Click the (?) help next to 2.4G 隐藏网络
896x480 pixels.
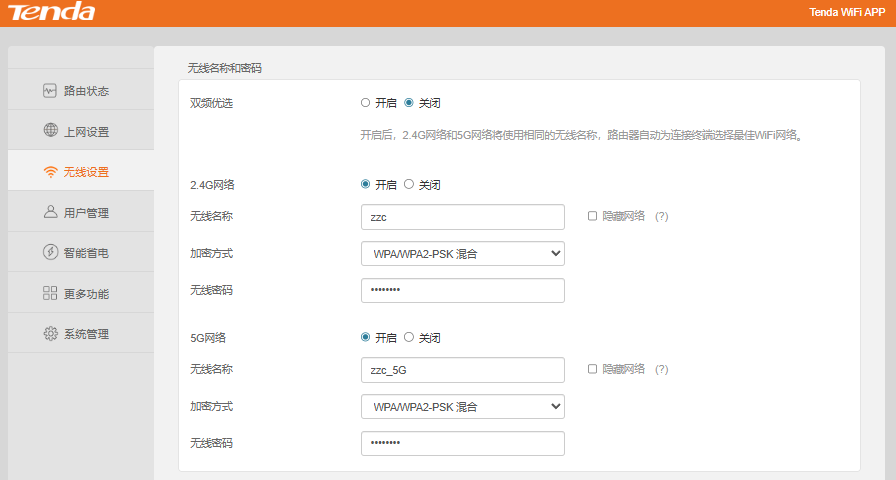tap(662, 217)
